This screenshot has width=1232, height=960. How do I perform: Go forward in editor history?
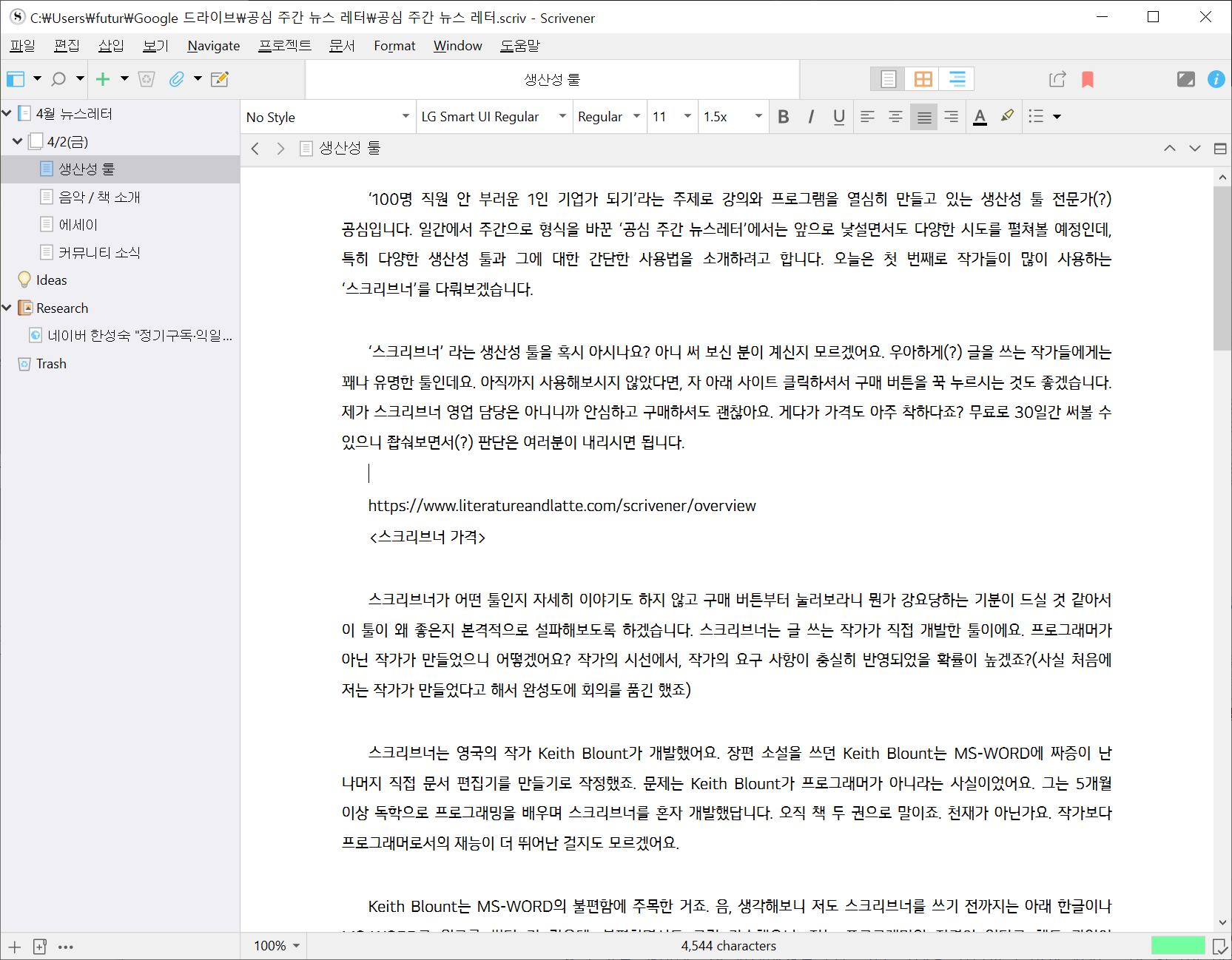click(280, 149)
